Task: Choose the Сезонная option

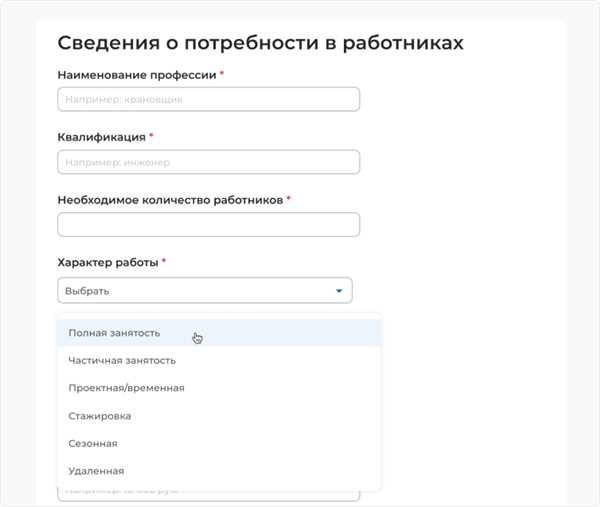Action: click(218, 443)
